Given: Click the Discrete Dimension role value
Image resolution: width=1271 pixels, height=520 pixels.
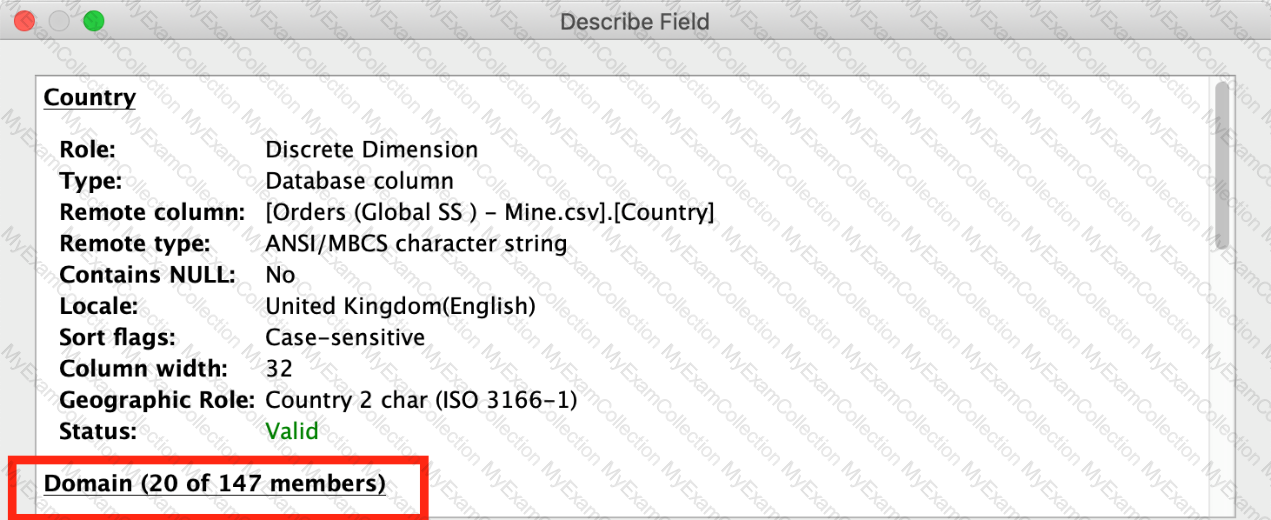Looking at the screenshot, I should click(x=371, y=150).
